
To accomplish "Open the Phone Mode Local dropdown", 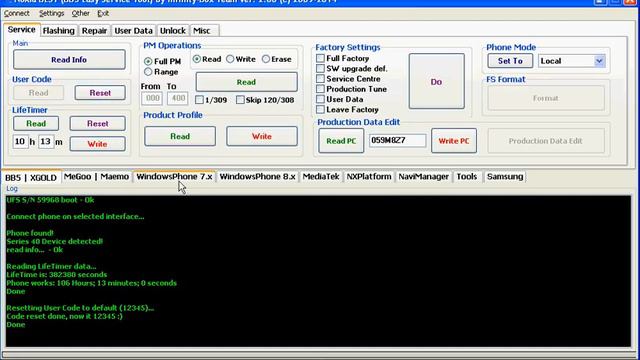I will 571,61.
